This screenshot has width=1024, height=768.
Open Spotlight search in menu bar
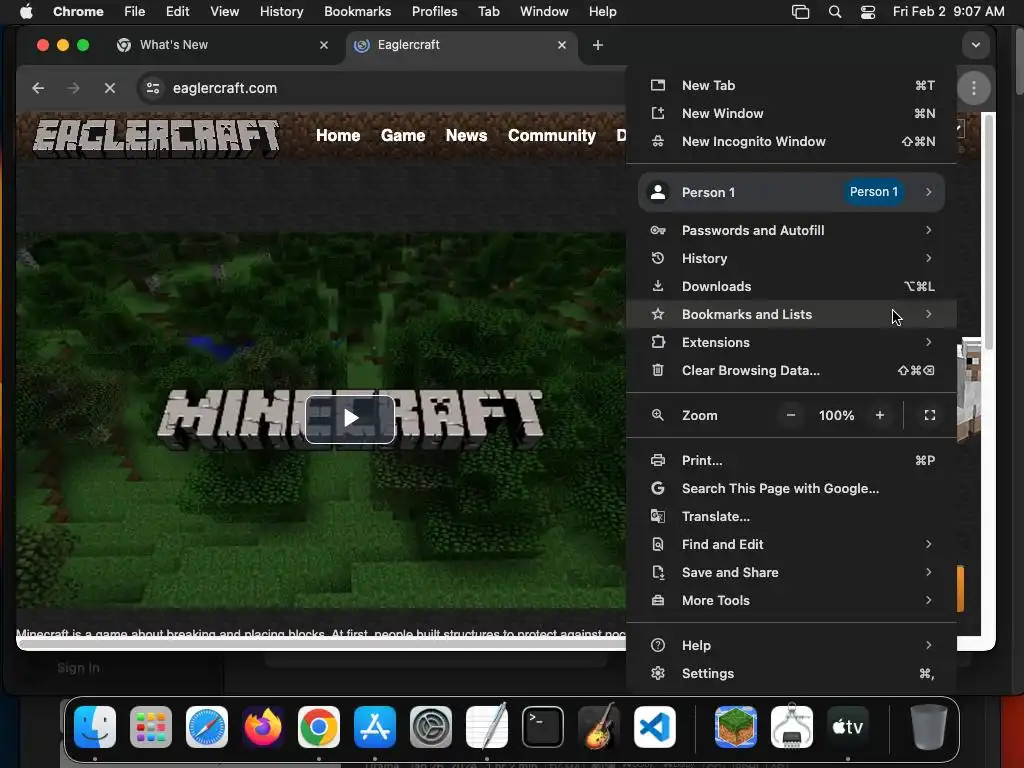(835, 12)
